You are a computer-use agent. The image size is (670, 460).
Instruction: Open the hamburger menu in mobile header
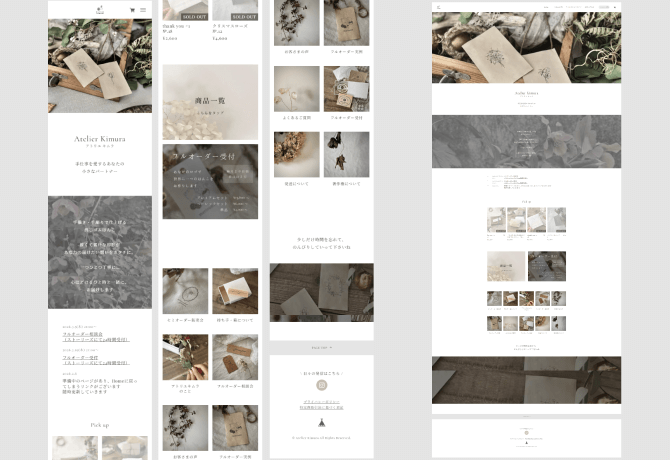[143, 9]
